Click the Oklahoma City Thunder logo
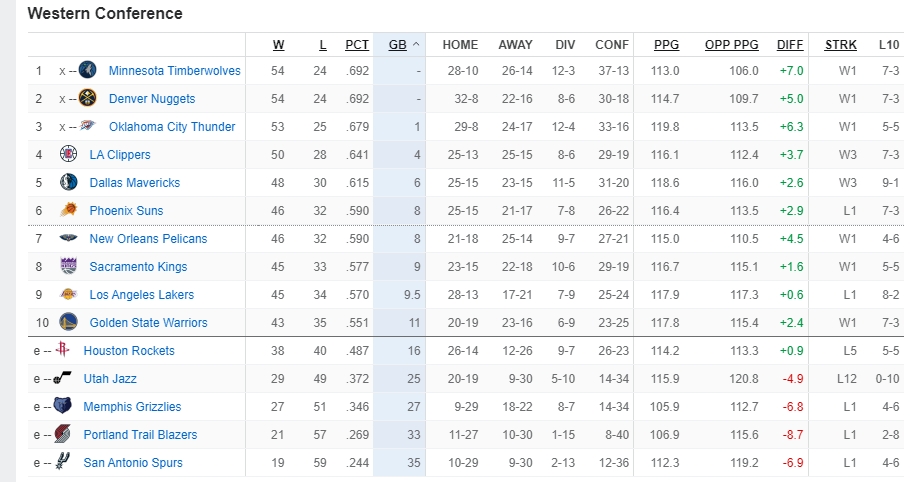Viewport: 911px width, 482px height. pyautogui.click(x=87, y=127)
